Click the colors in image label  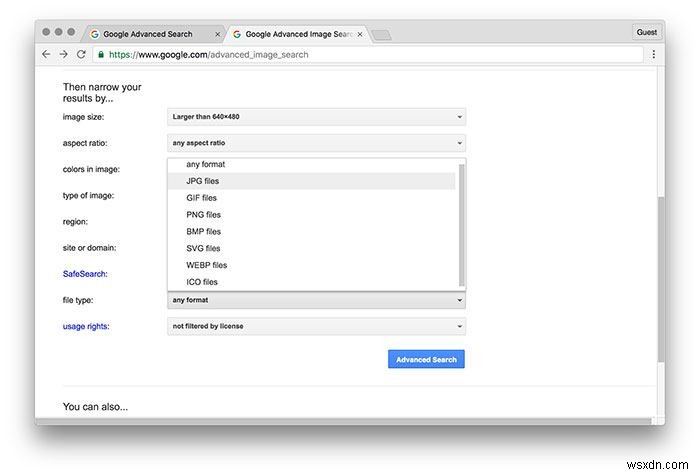(91, 169)
